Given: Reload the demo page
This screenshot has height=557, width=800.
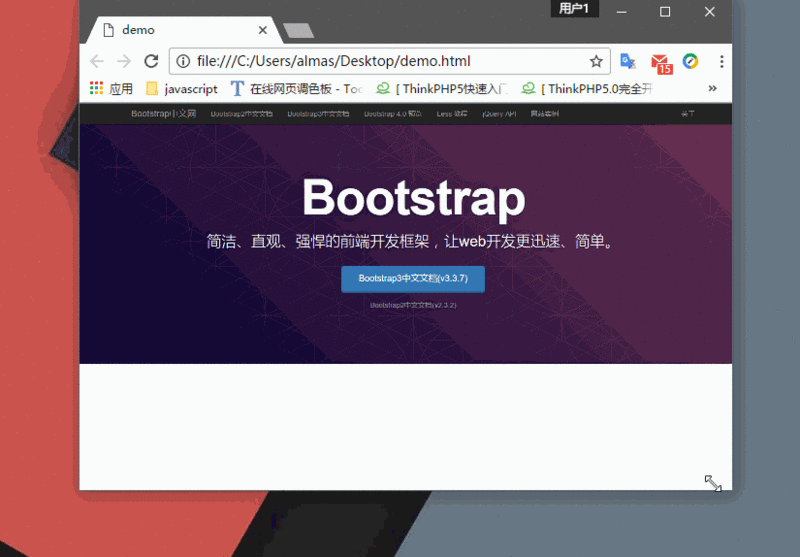Looking at the screenshot, I should [x=151, y=61].
